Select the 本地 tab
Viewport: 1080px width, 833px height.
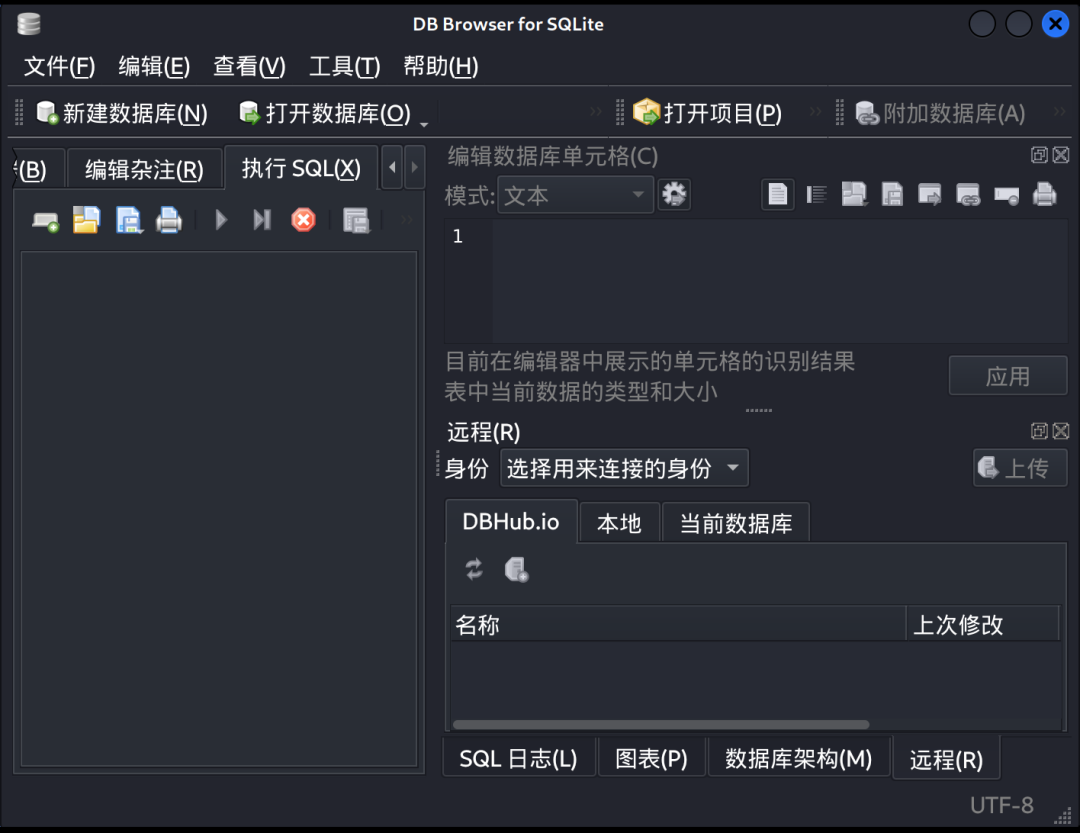point(619,524)
